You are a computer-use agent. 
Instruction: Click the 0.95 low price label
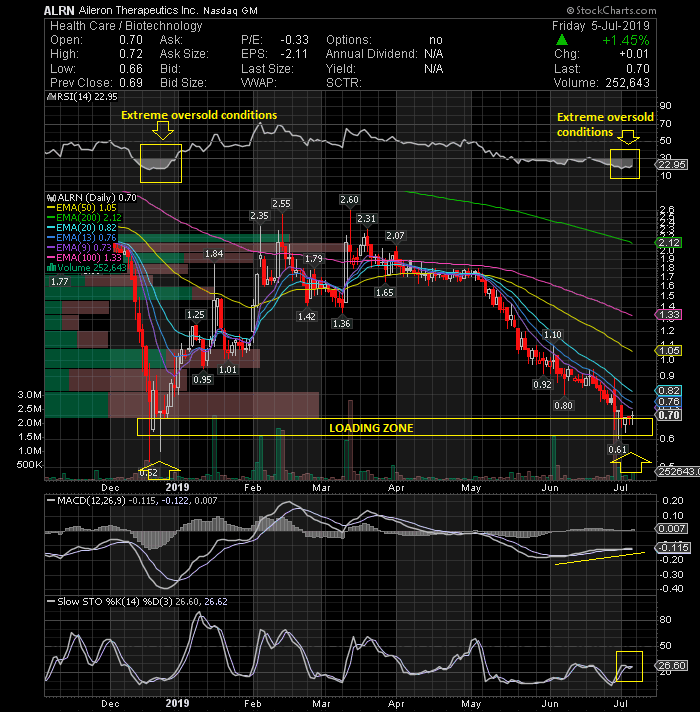[x=202, y=380]
